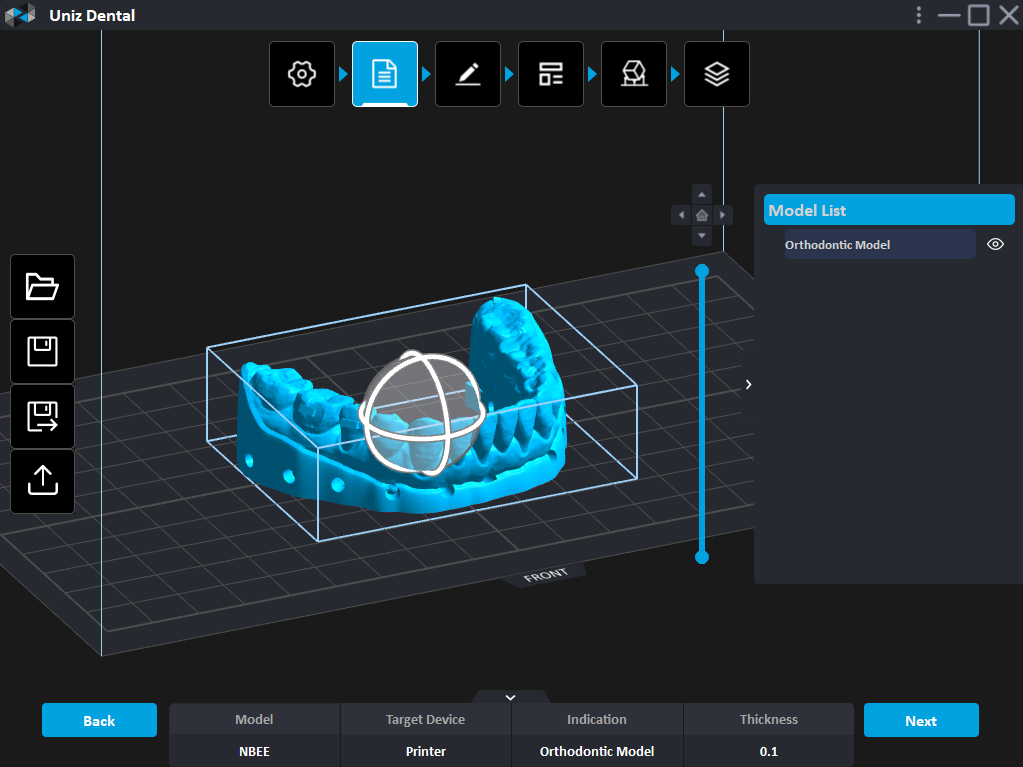
Task: Collapse the bottom info panel chevron
Action: point(510,697)
